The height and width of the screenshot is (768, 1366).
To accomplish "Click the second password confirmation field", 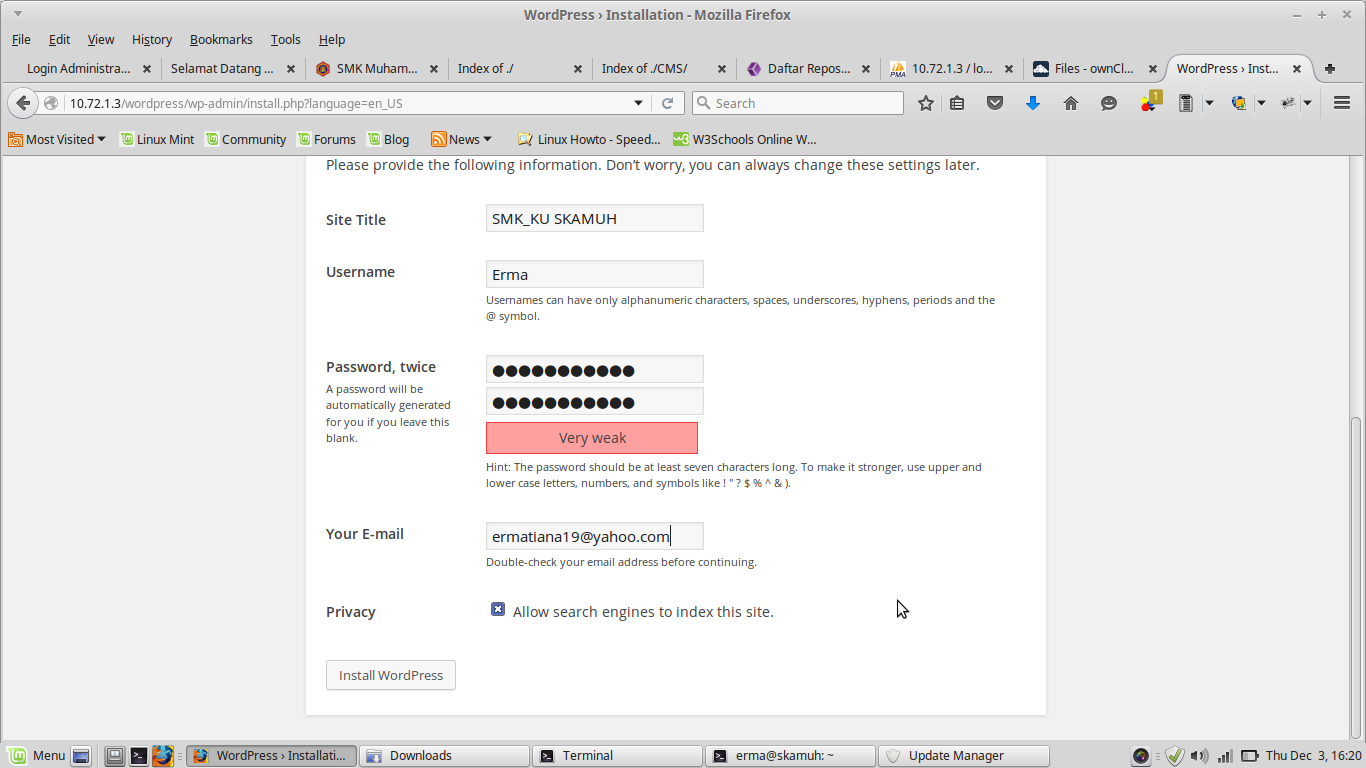I will 595,402.
